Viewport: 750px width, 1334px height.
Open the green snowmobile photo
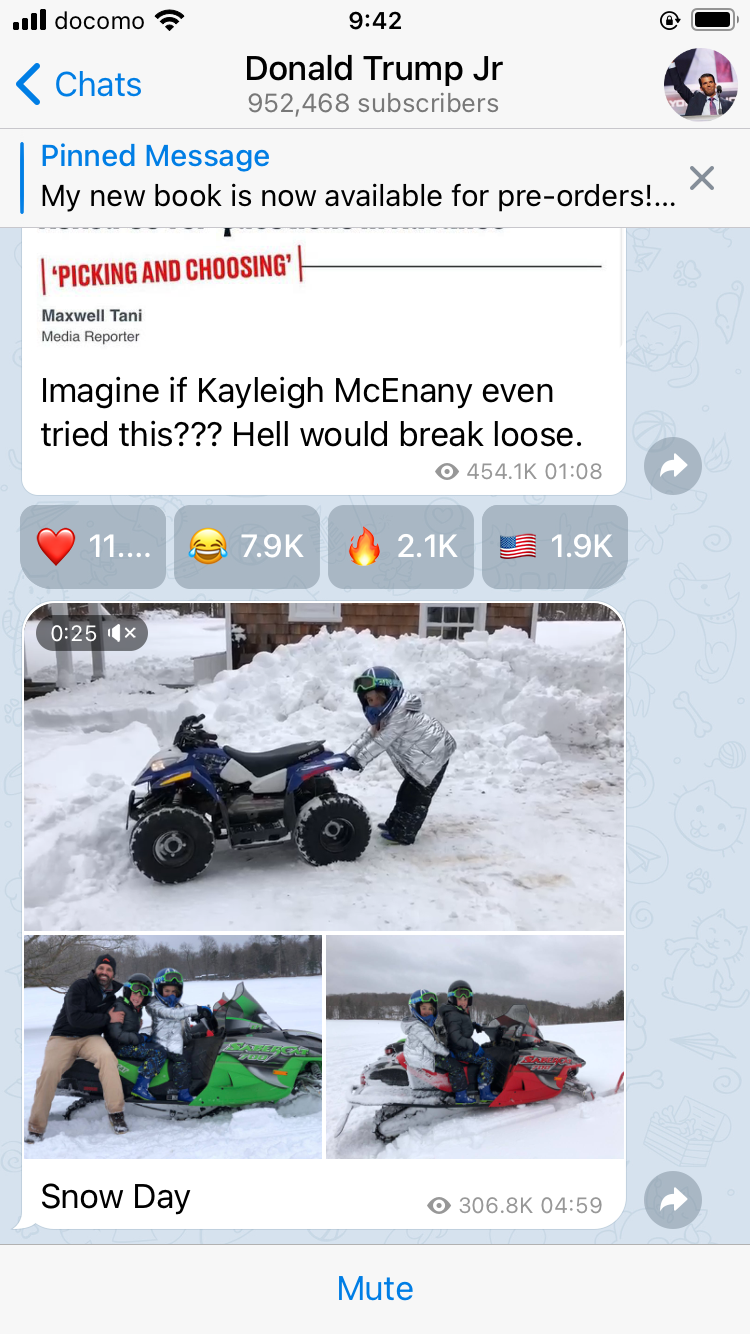[173, 1046]
